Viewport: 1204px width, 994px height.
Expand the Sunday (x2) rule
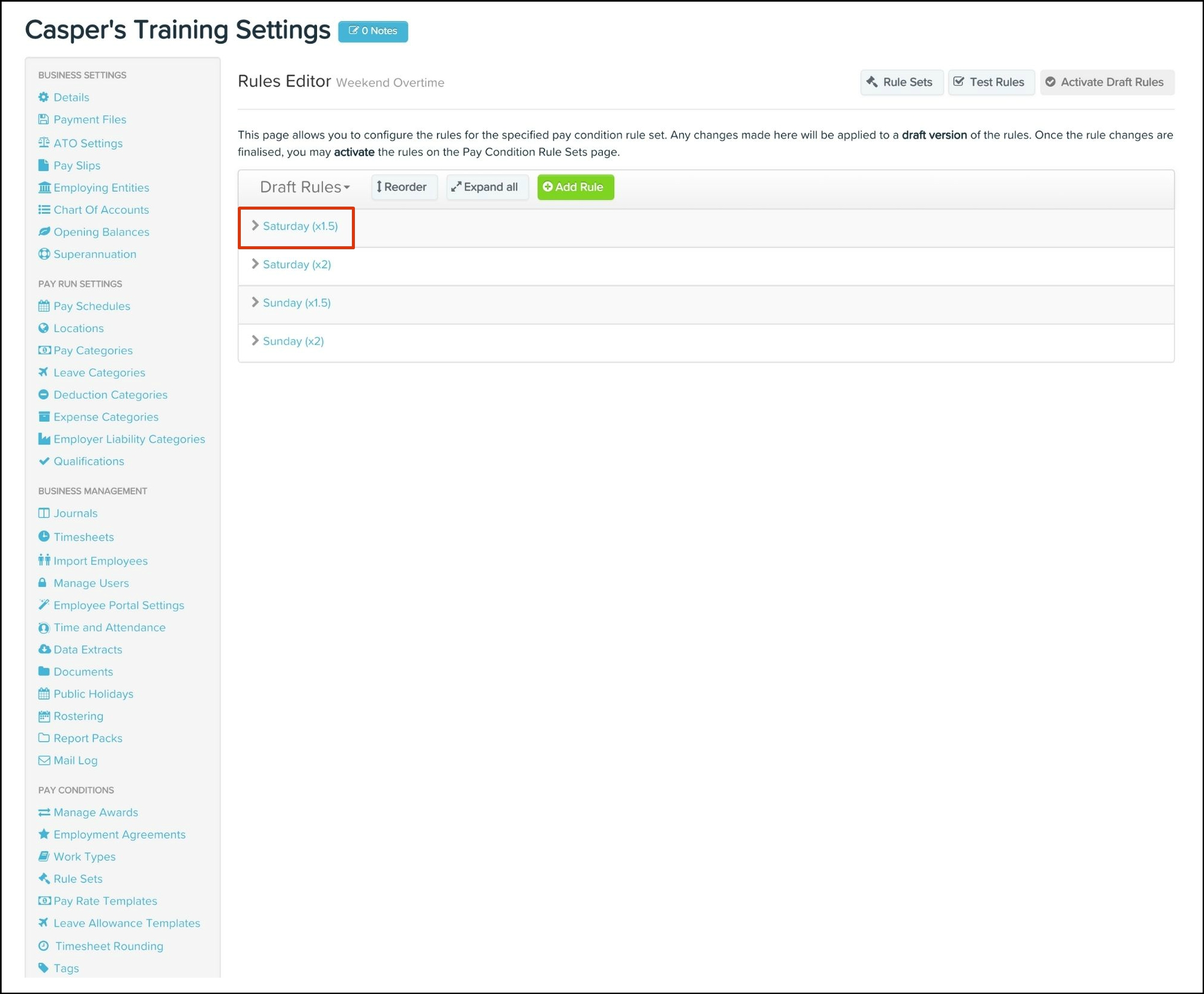[293, 341]
